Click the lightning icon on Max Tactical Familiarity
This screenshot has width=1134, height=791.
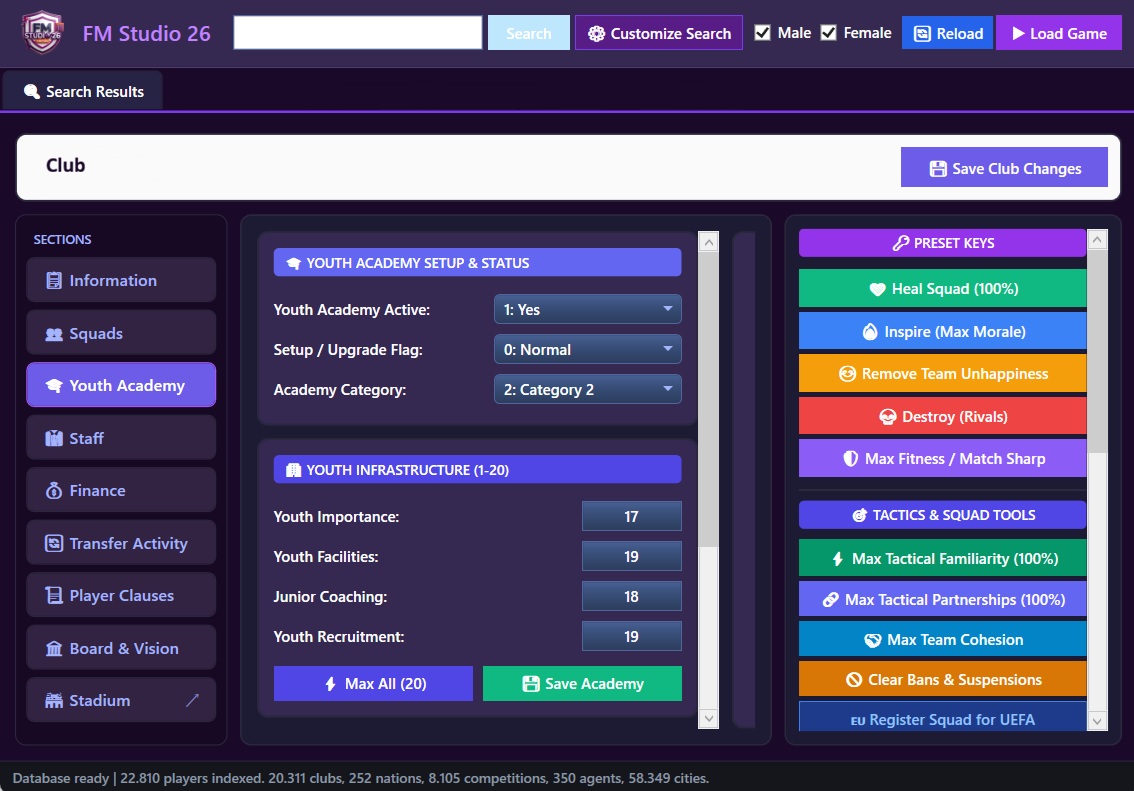click(x=837, y=559)
